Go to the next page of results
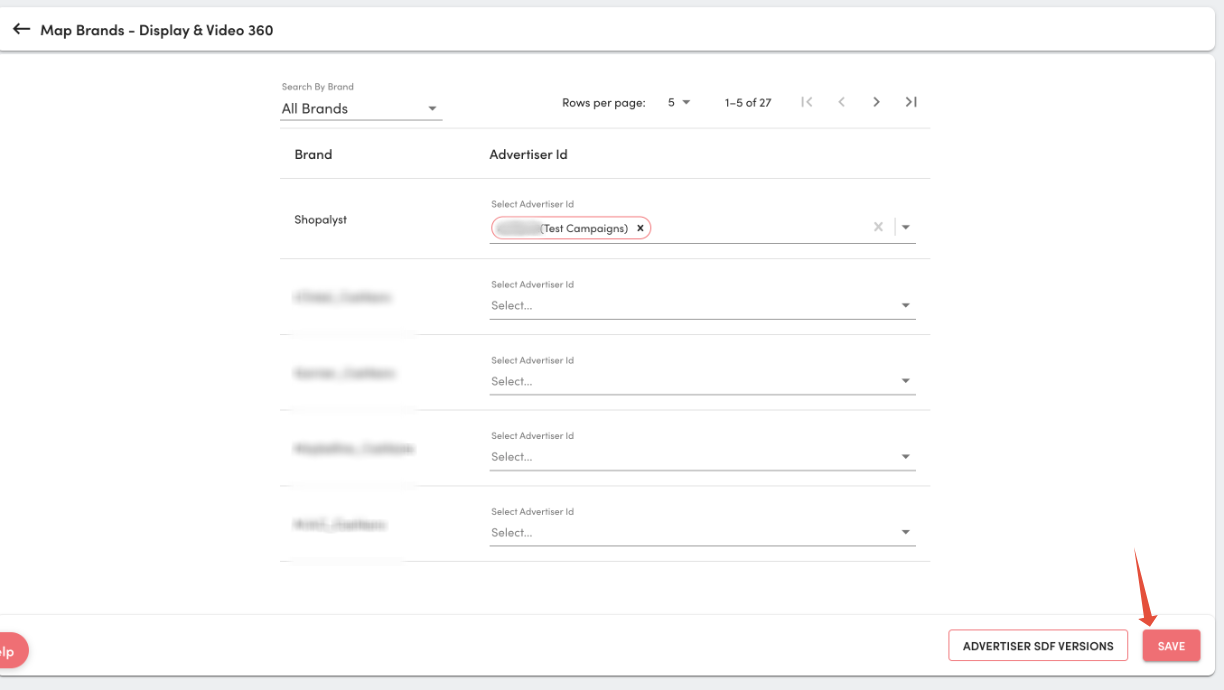 [876, 102]
